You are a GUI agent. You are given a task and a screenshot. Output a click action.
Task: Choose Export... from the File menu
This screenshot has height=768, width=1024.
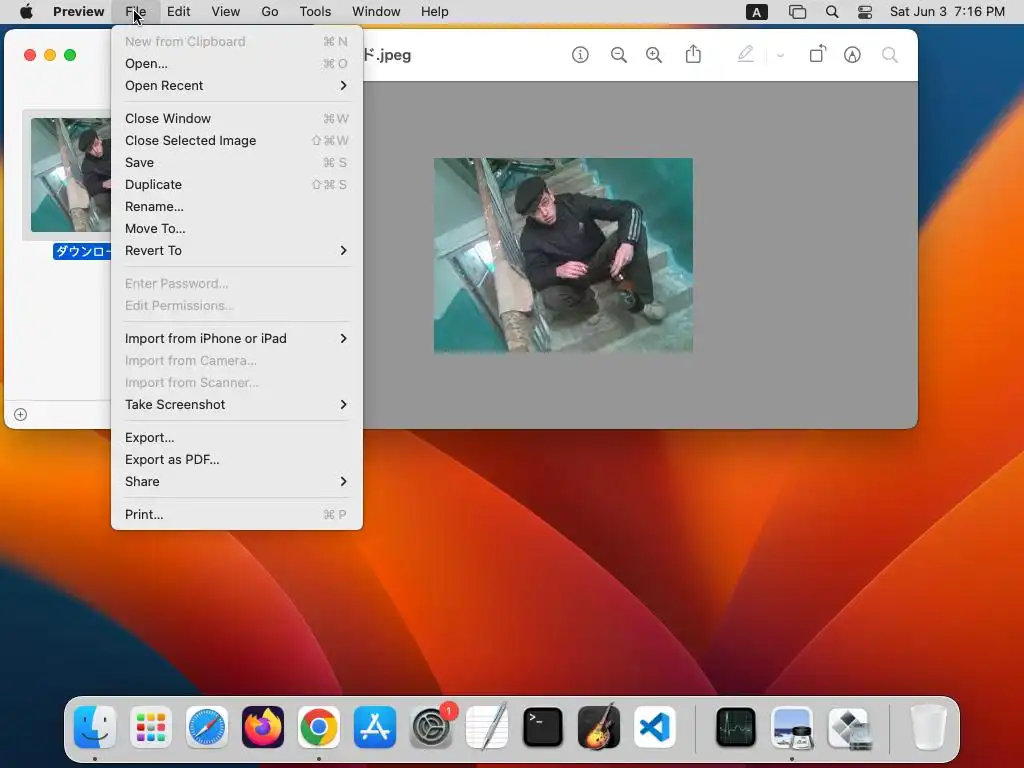[236, 438]
